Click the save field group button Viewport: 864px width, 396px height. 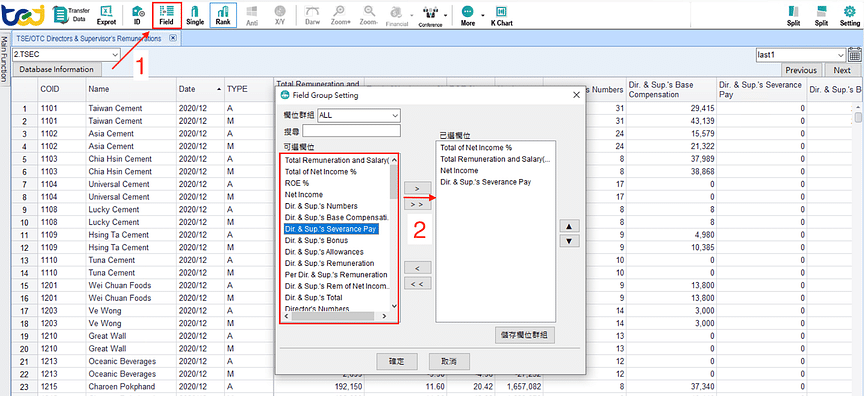(x=525, y=335)
